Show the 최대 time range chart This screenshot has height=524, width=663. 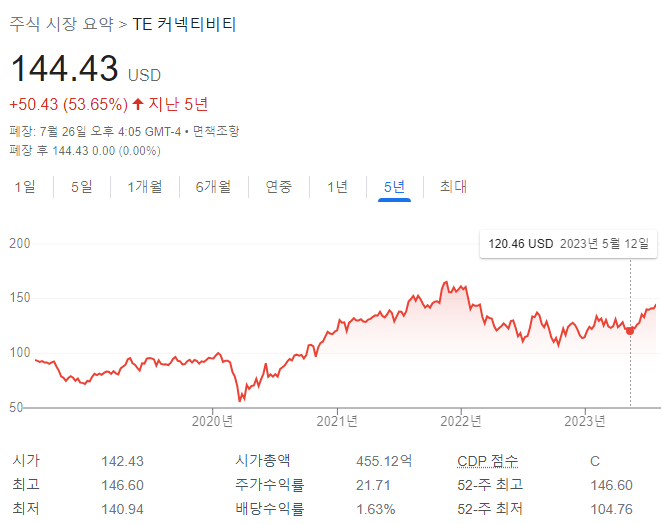(453, 187)
